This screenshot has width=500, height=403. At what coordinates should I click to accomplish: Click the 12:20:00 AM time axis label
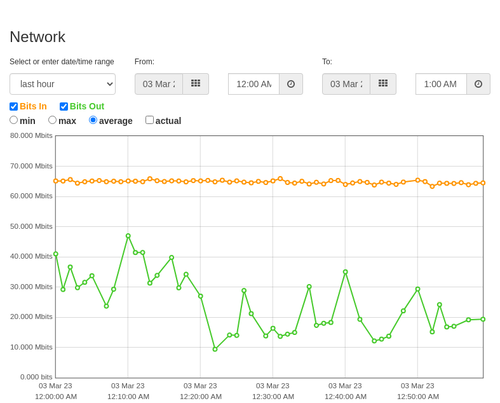tap(201, 397)
